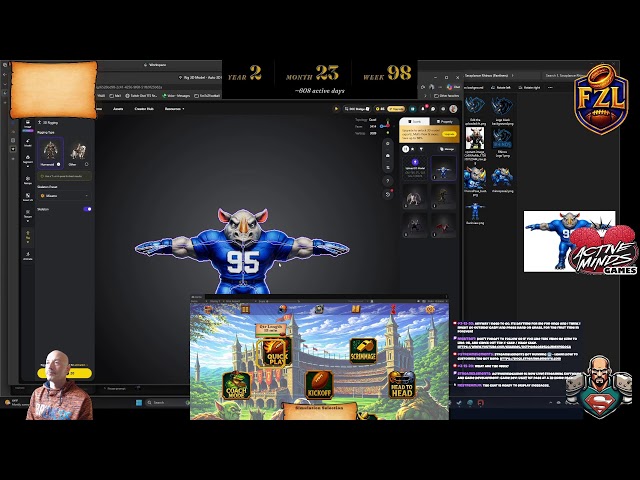Switch to the Assets tab in right panel
The height and width of the screenshot is (480, 640).
pyautogui.click(x=415, y=122)
